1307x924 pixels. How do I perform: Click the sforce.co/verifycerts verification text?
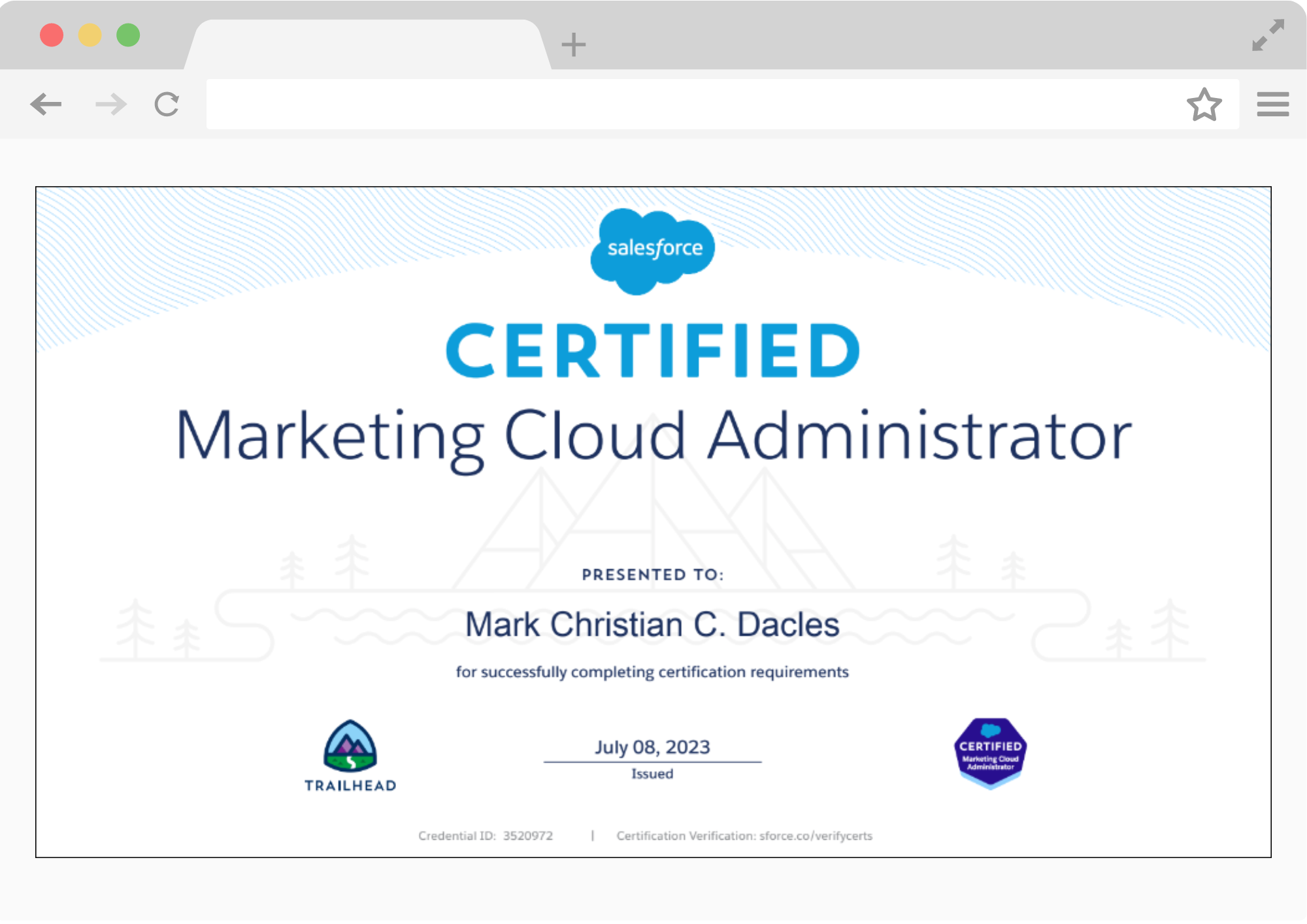click(x=816, y=836)
